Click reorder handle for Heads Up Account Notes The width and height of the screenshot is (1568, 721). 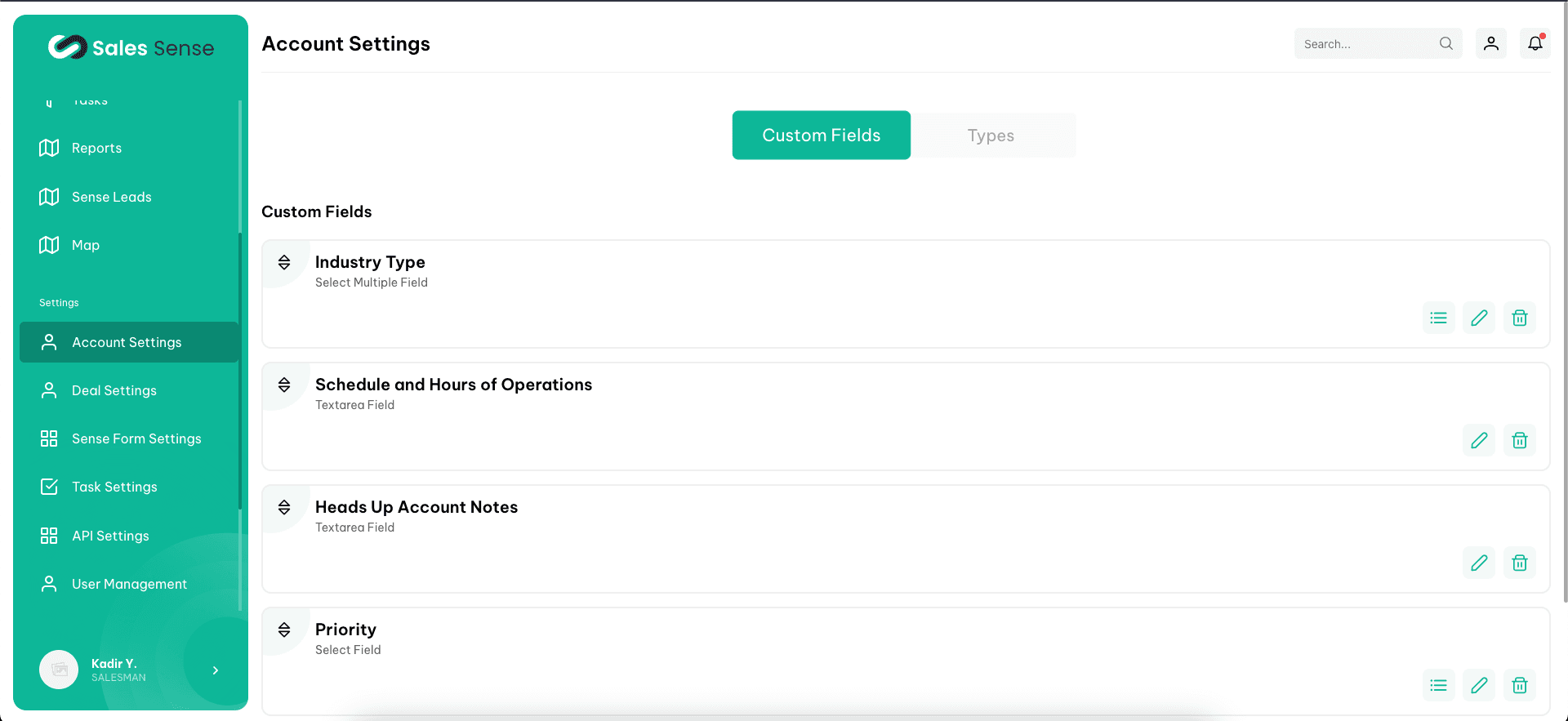[284, 507]
